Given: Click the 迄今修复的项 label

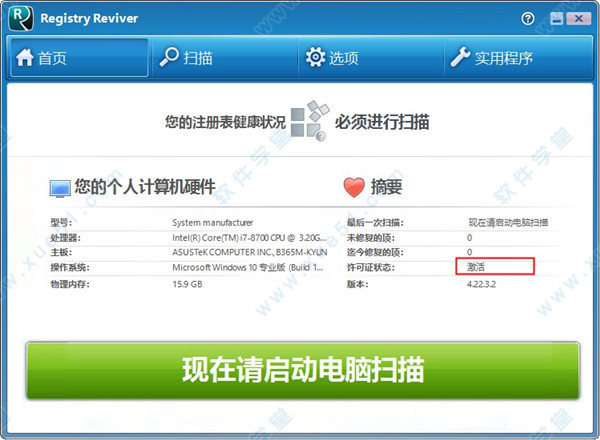Looking at the screenshot, I should pos(375,253).
